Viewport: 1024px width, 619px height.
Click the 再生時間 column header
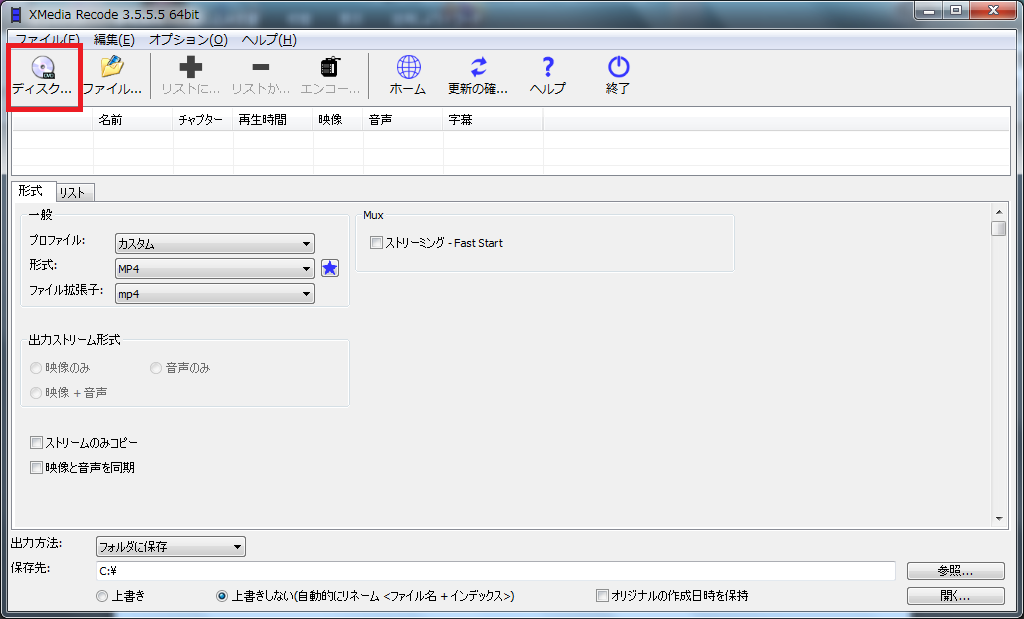click(x=273, y=120)
